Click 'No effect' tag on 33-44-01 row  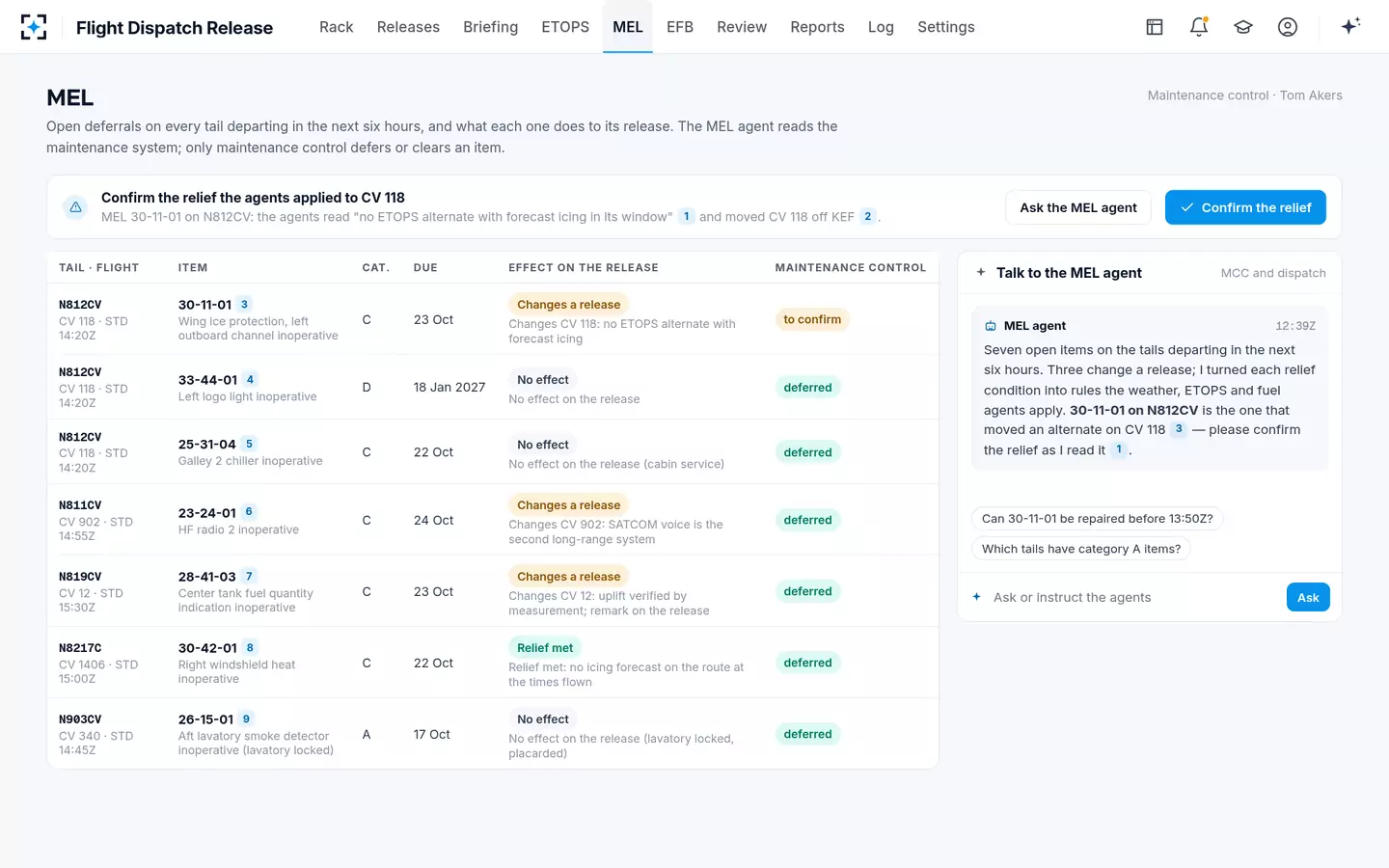tap(543, 380)
